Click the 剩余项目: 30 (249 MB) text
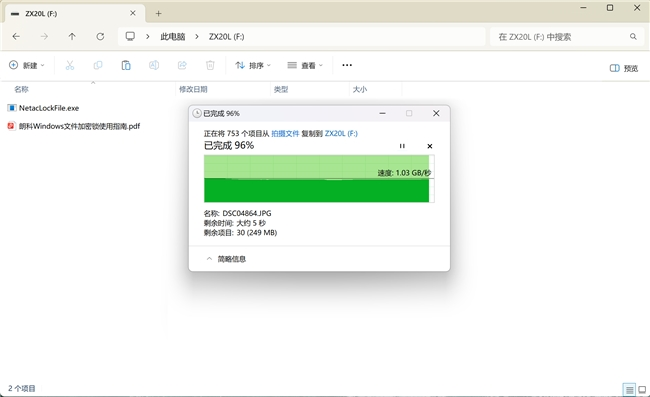The image size is (650, 397). pyautogui.click(x=240, y=233)
